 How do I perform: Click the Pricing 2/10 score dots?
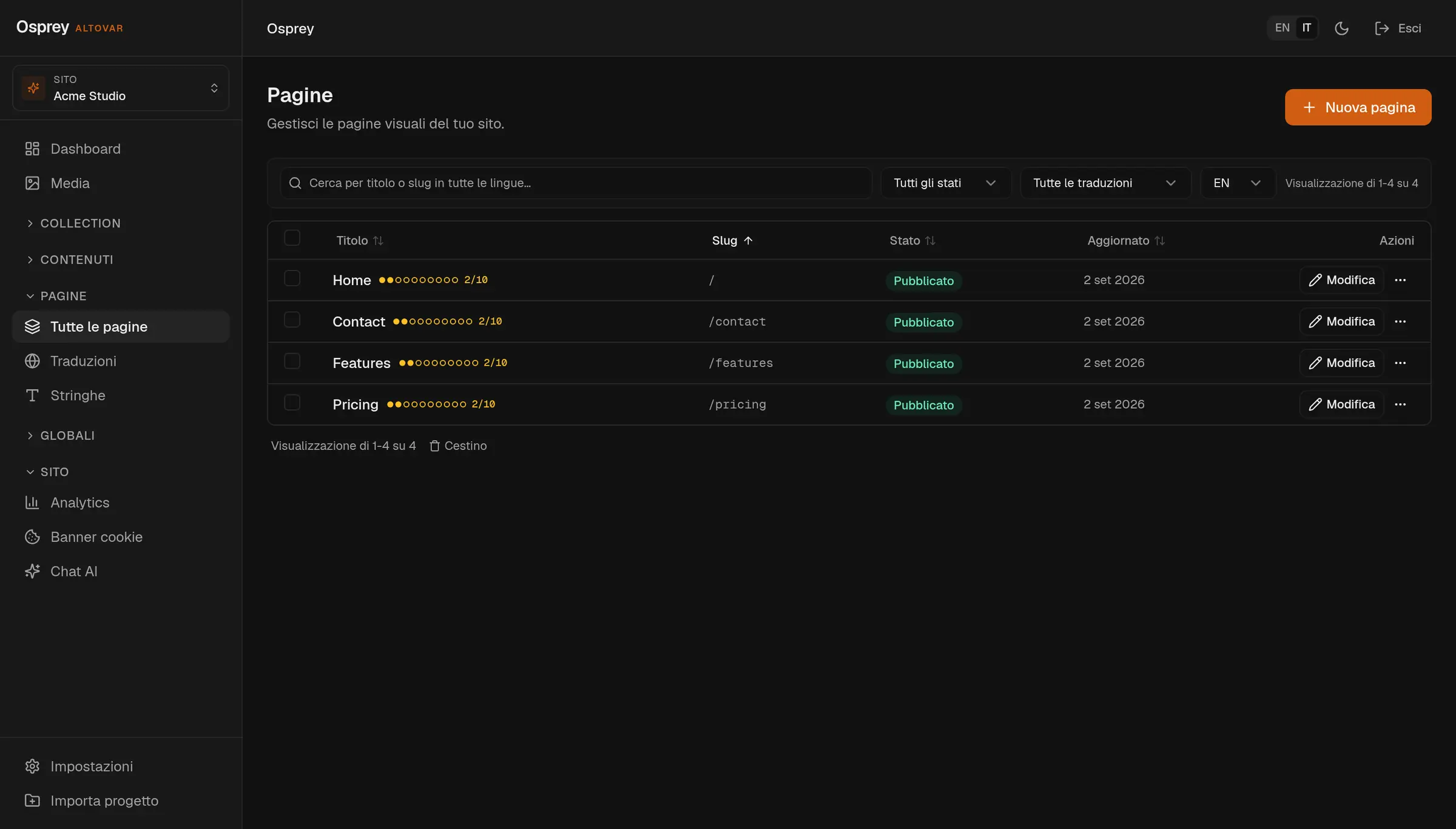click(441, 404)
